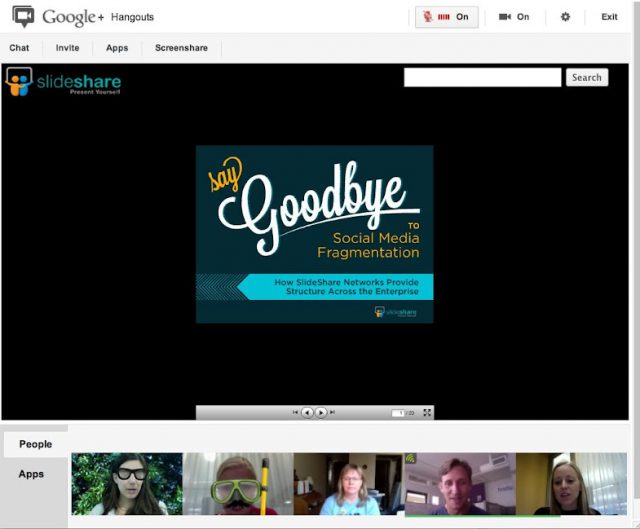The height and width of the screenshot is (529, 640).
Task: Open the Invite option
Action: pyautogui.click(x=67, y=48)
